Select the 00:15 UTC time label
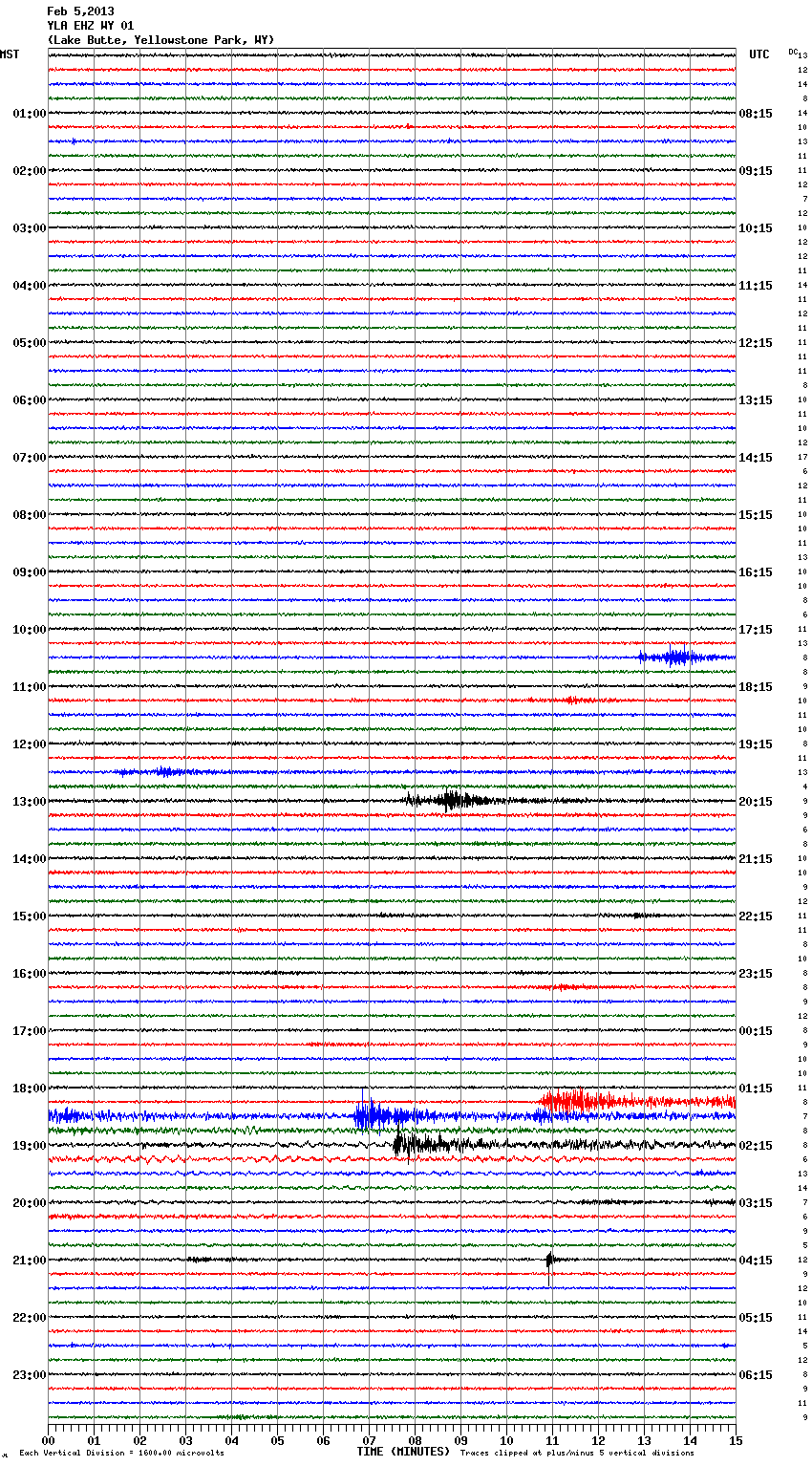812x1466 pixels. pos(756,1031)
